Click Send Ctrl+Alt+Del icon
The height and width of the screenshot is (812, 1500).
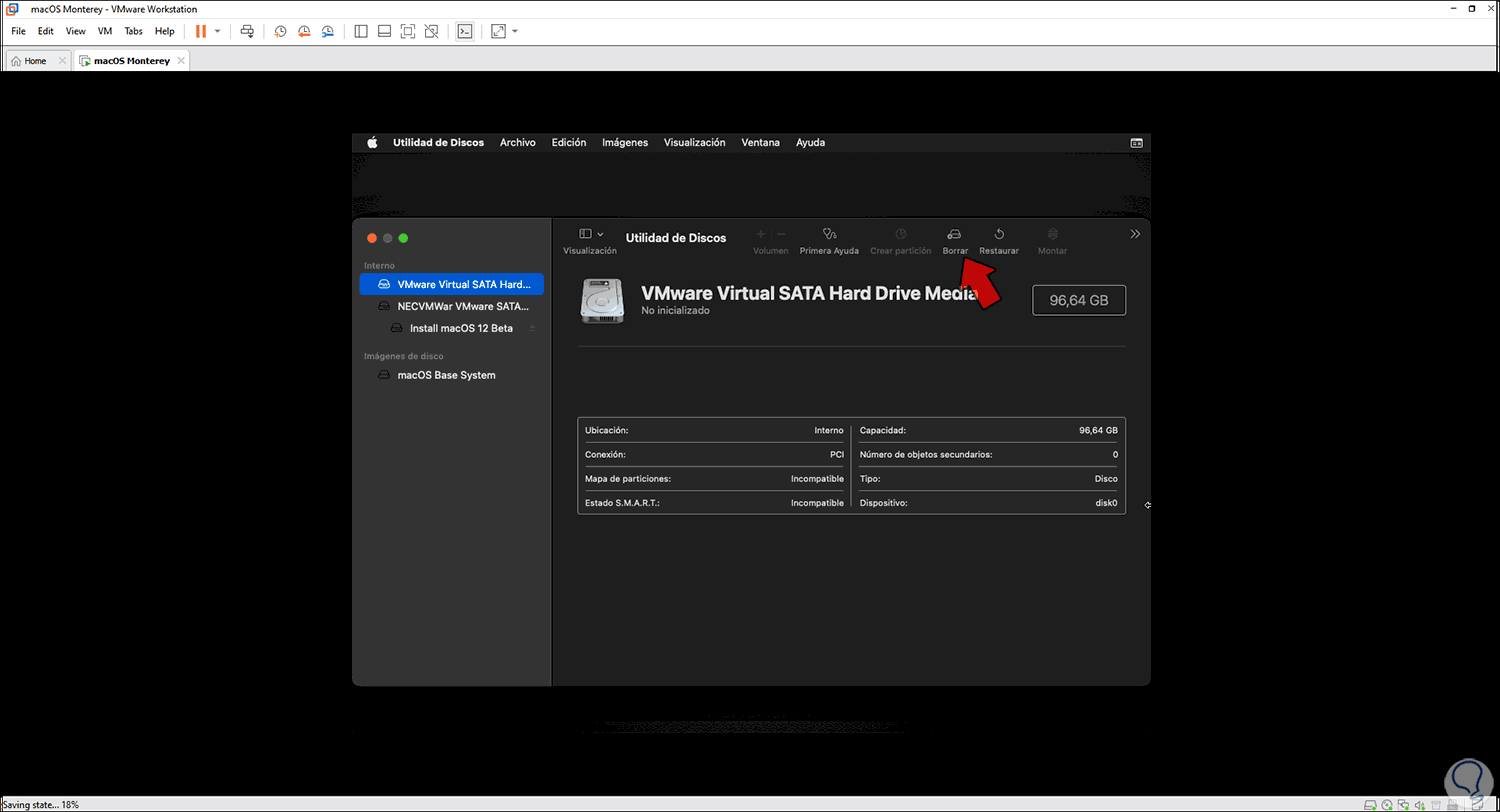(x=248, y=31)
